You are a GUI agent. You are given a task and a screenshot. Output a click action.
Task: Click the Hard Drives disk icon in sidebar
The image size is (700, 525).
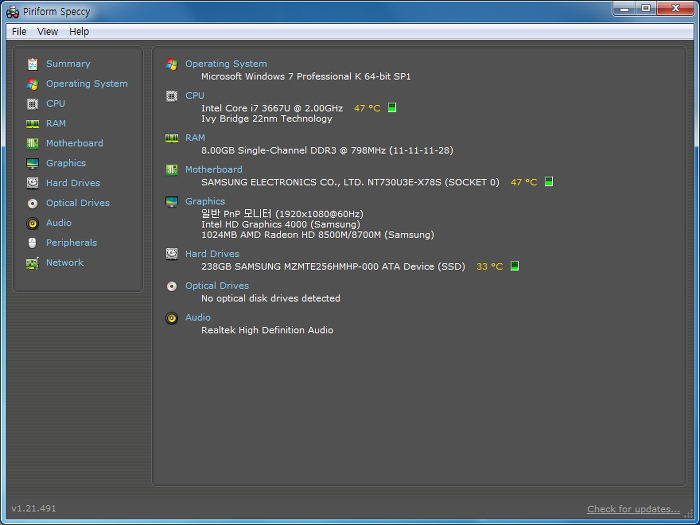tap(32, 183)
